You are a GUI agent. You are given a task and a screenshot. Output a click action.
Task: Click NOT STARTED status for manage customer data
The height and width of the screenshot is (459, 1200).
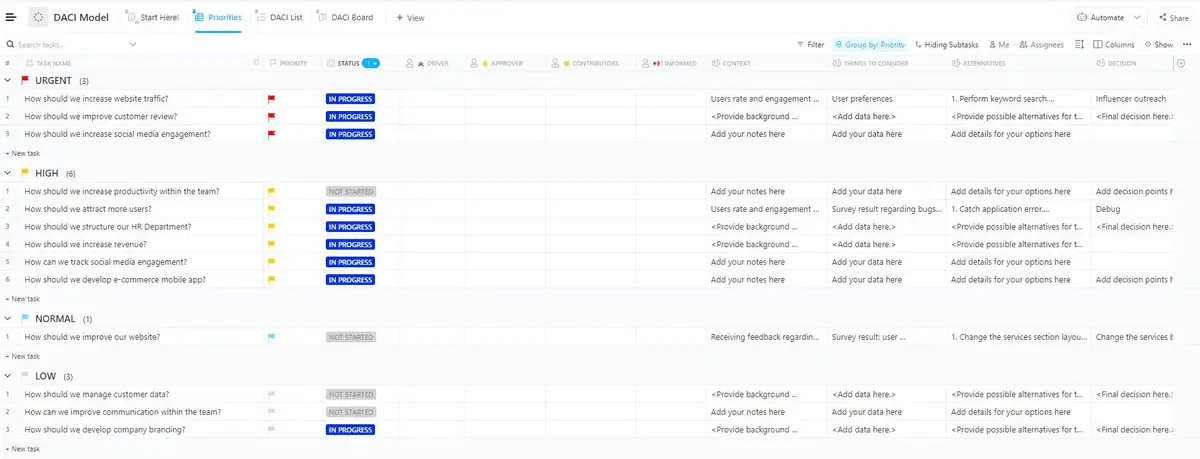point(350,394)
